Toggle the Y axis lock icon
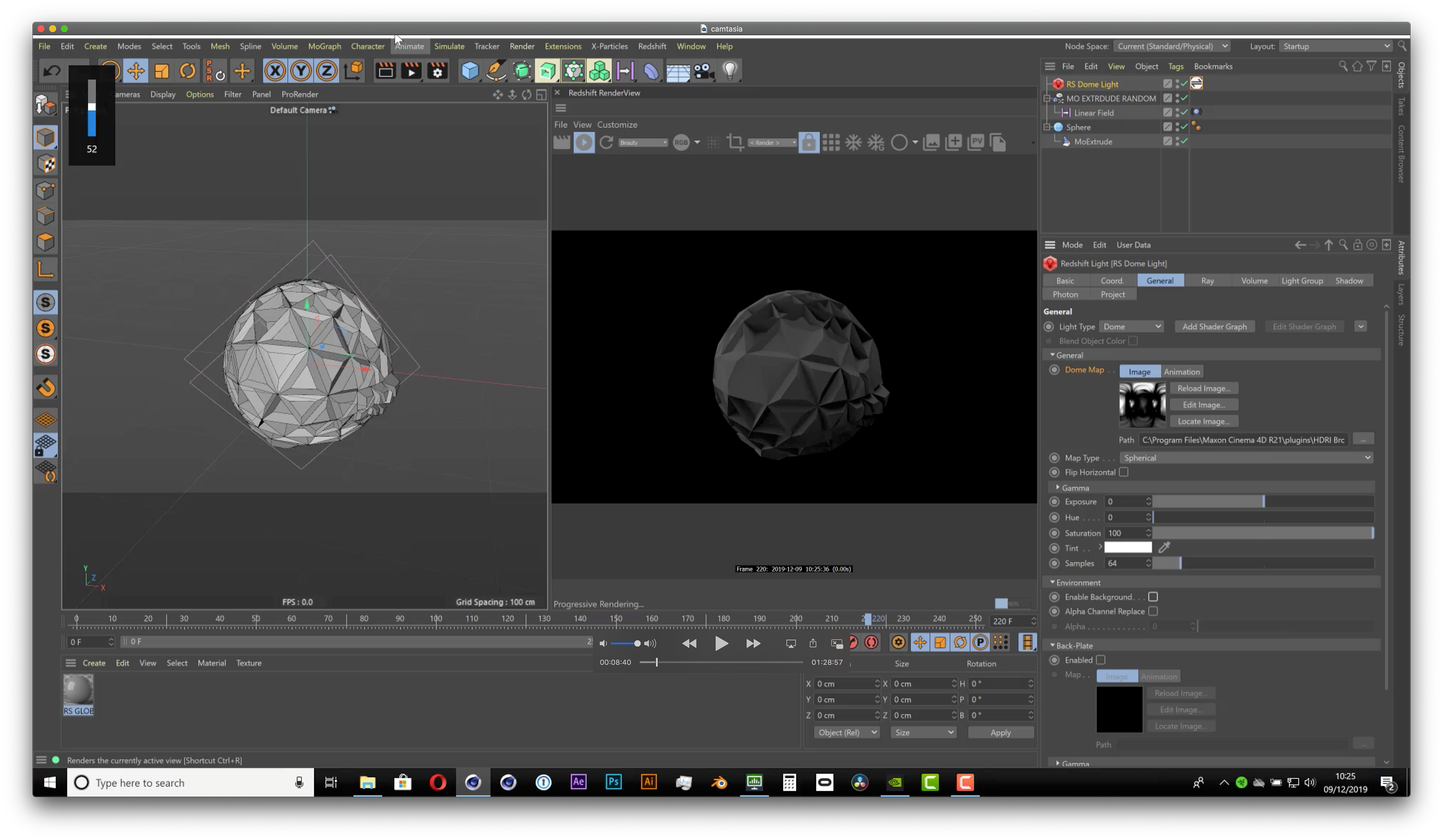This screenshot has height=840, width=1443. click(301, 71)
